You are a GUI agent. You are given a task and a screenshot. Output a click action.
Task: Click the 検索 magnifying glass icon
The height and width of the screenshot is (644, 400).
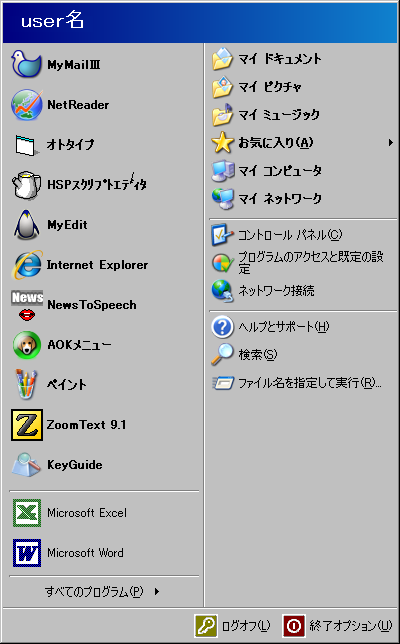tap(222, 354)
